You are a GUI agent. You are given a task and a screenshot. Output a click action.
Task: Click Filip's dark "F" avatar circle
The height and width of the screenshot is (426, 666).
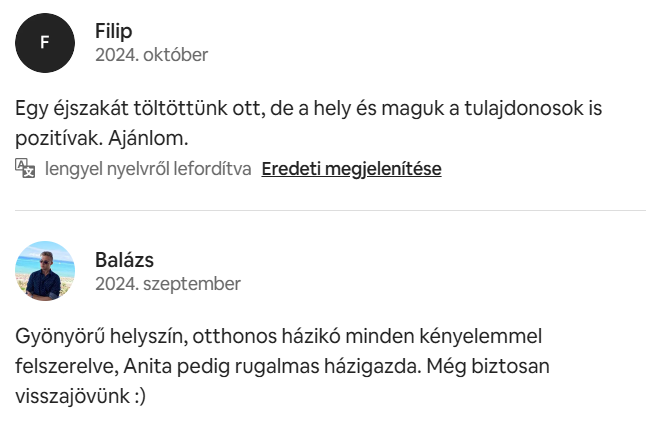45,43
